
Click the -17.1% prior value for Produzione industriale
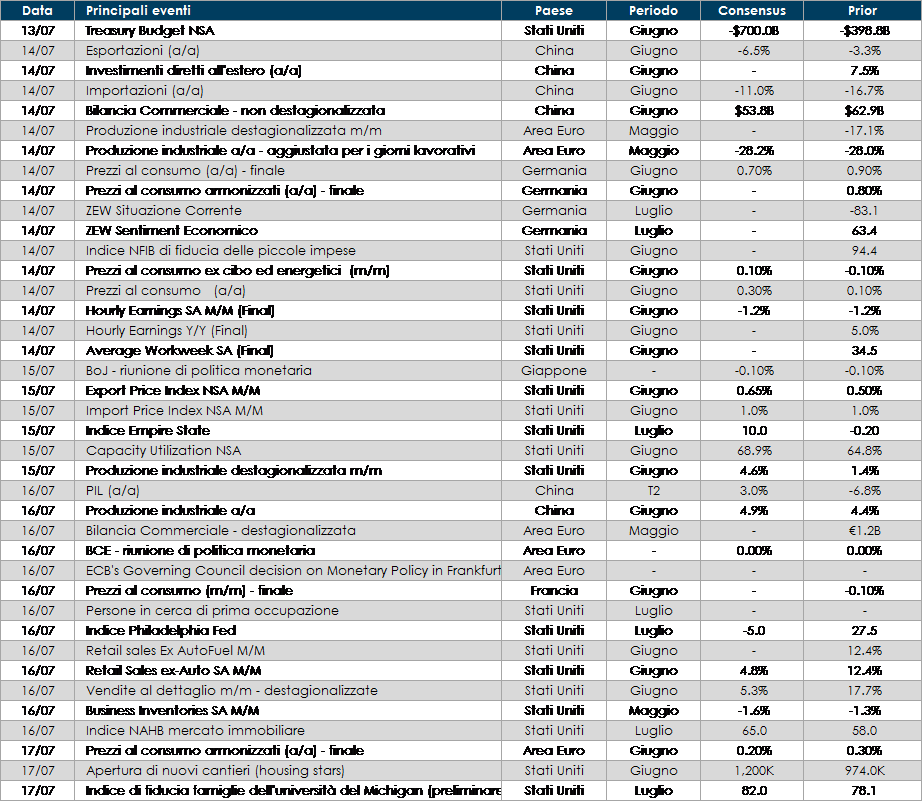(x=862, y=131)
